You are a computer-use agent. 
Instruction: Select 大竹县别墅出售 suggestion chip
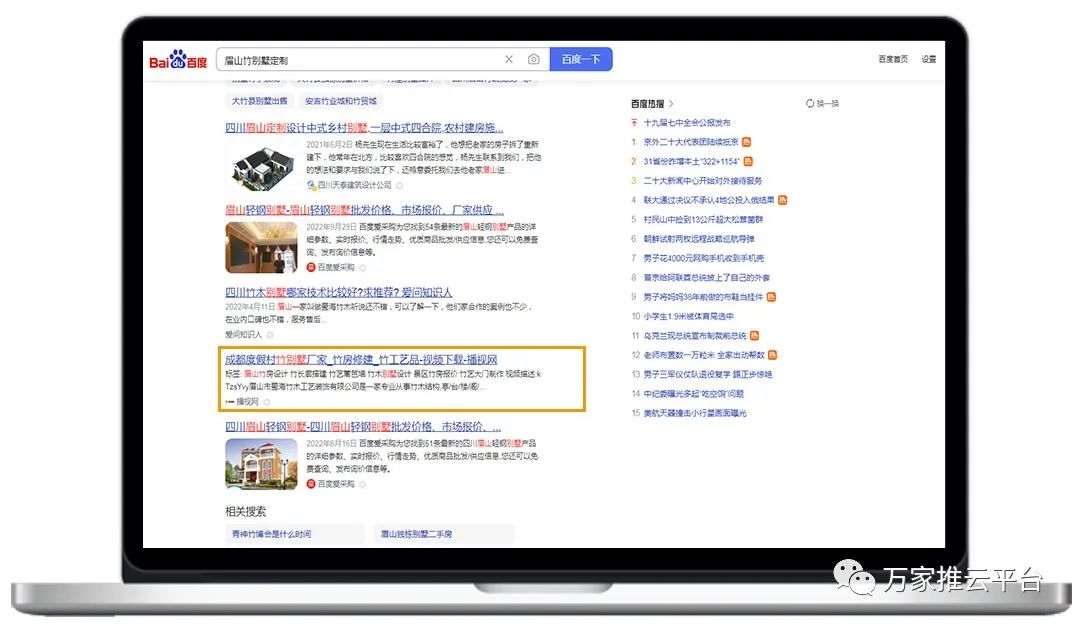point(260,101)
